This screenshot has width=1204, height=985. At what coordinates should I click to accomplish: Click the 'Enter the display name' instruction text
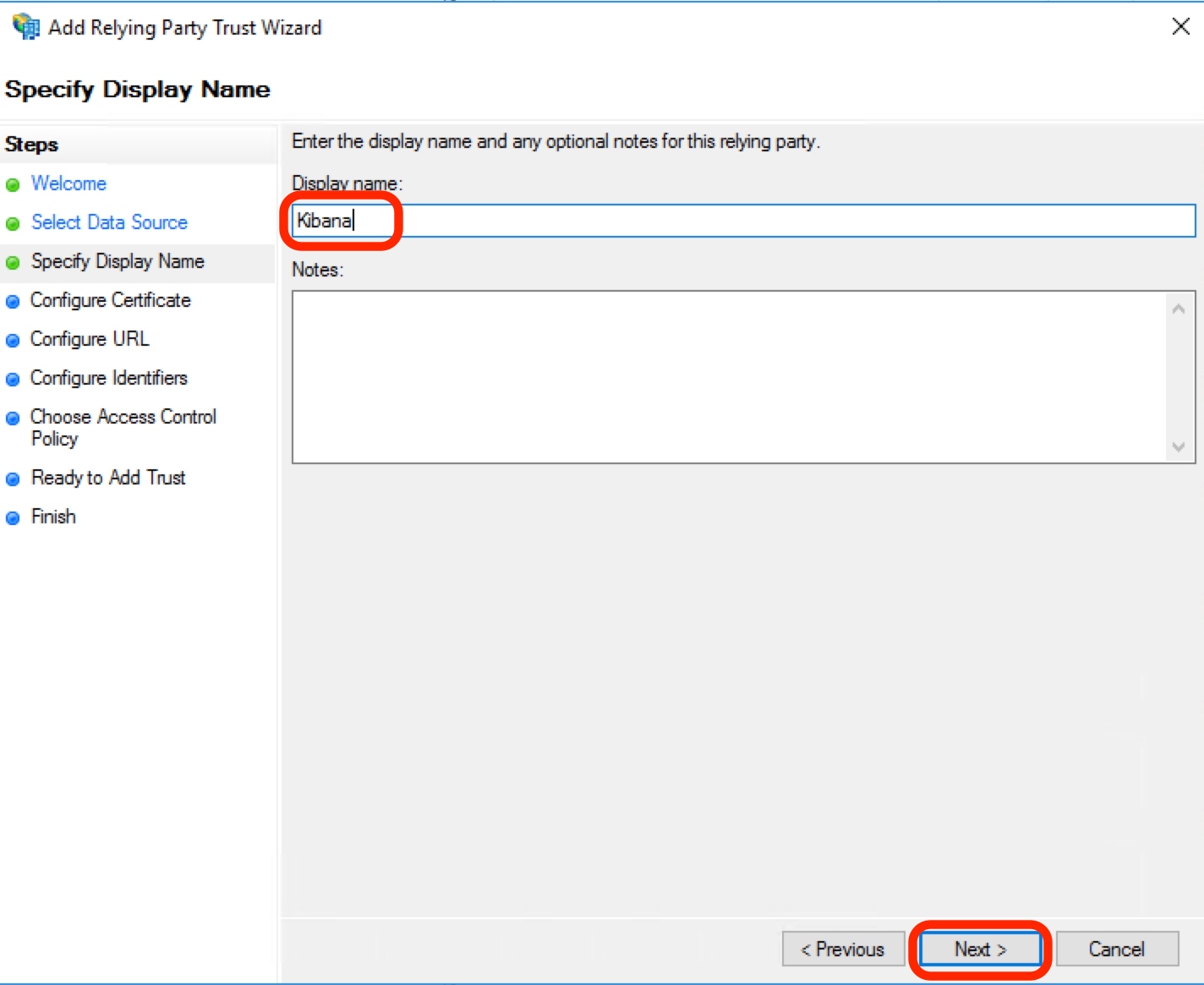pyautogui.click(x=555, y=141)
